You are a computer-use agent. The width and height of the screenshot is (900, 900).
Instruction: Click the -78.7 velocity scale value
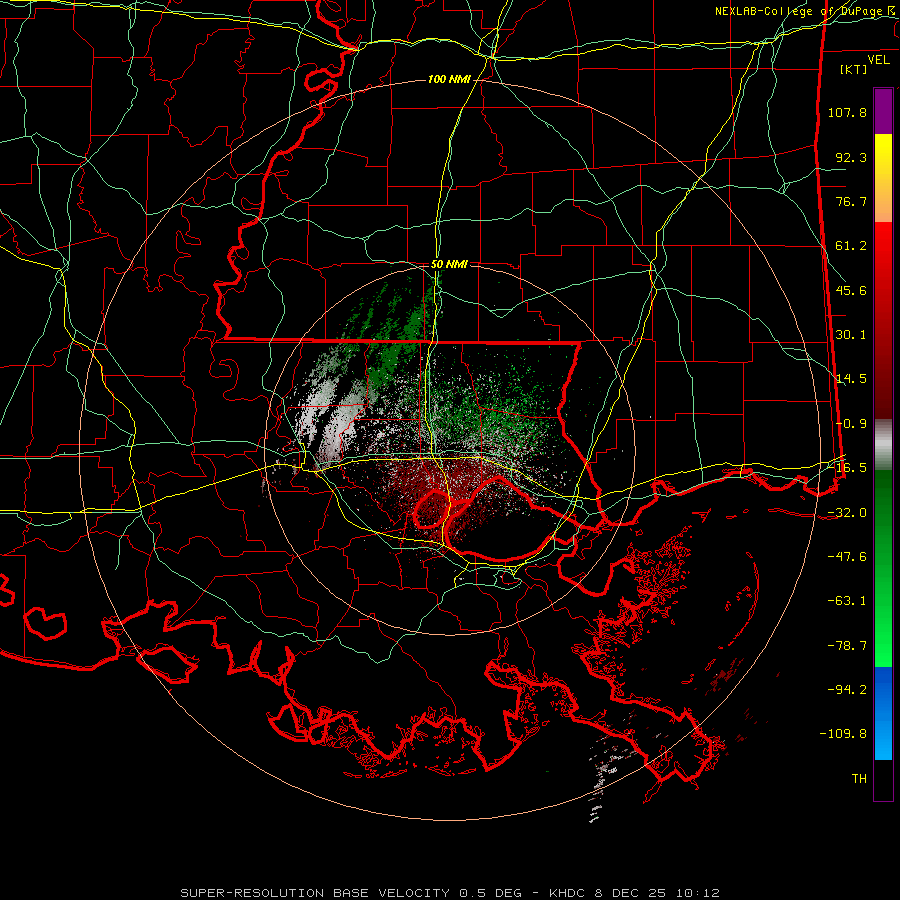point(847,646)
